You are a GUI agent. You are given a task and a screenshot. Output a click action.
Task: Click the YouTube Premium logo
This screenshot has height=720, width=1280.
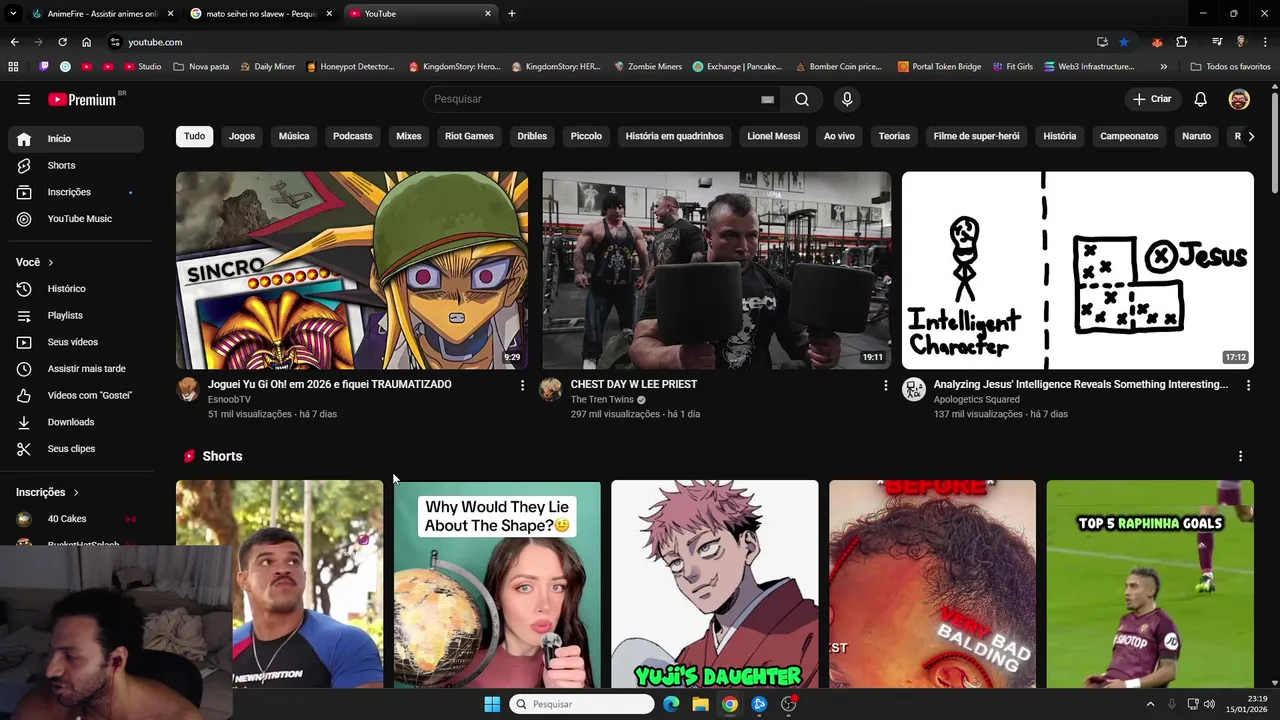82,99
